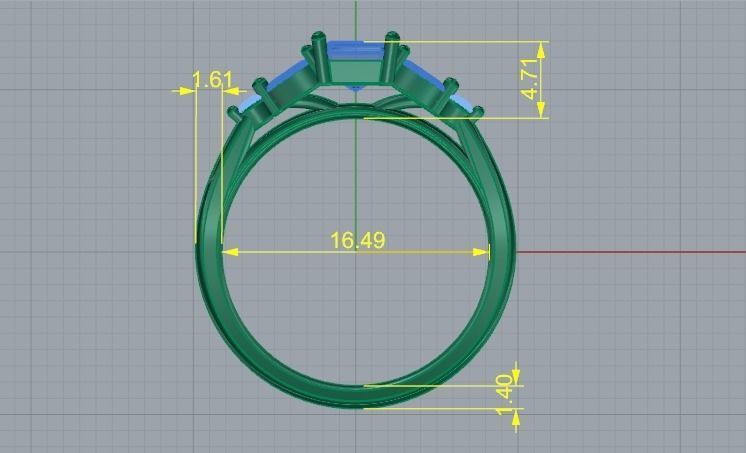746x453 pixels.
Task: Click the blue center emerald-cut stone
Action: tap(357, 50)
